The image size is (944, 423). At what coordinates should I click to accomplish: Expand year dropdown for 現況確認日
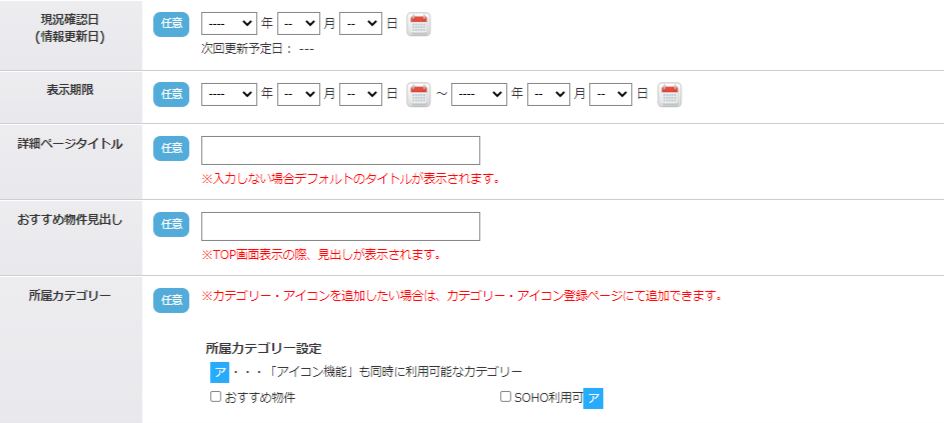click(229, 24)
